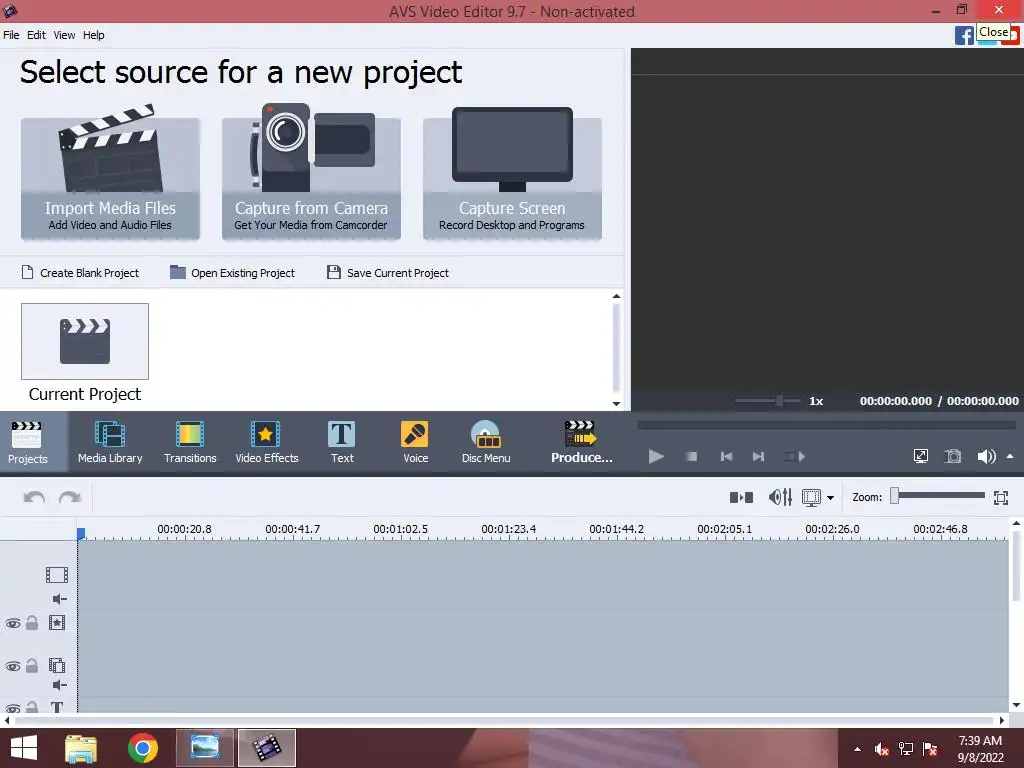The image size is (1024, 768).
Task: Undo the last action
Action: (34, 498)
